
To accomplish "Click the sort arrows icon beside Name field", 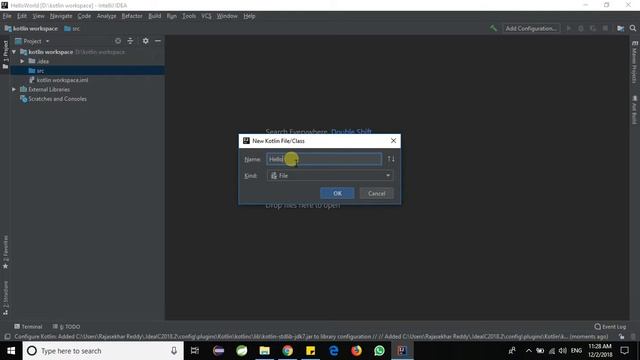I will 391,159.
